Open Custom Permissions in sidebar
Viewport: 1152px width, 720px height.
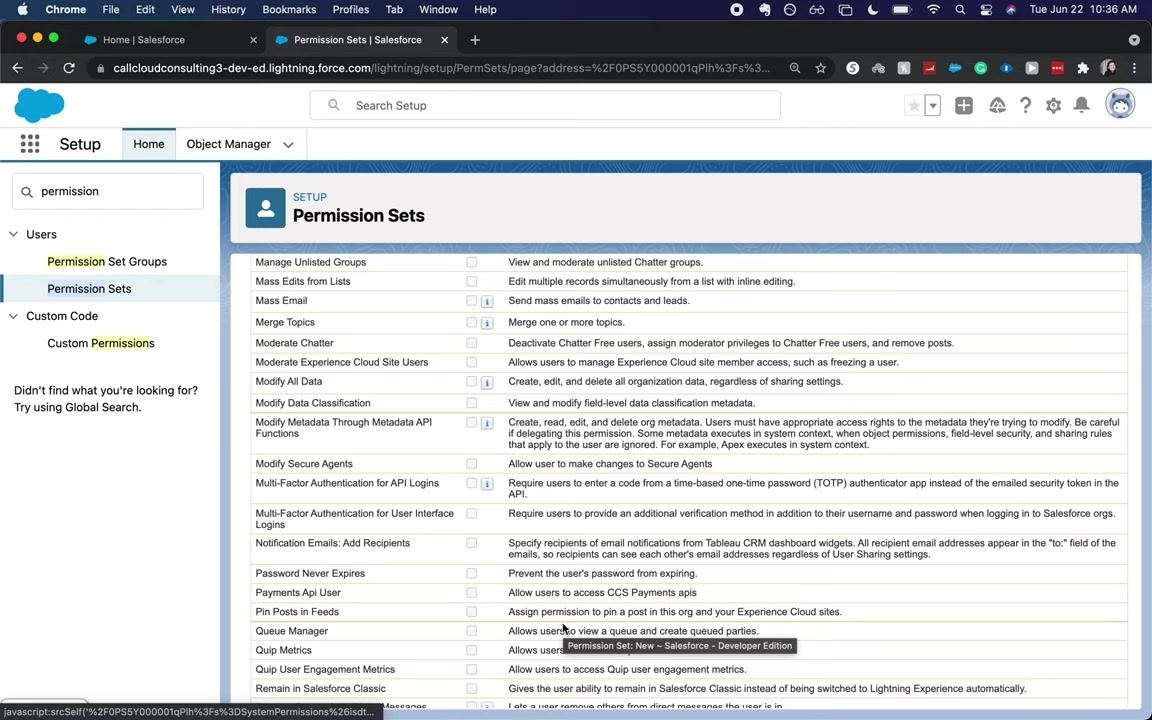(x=101, y=343)
